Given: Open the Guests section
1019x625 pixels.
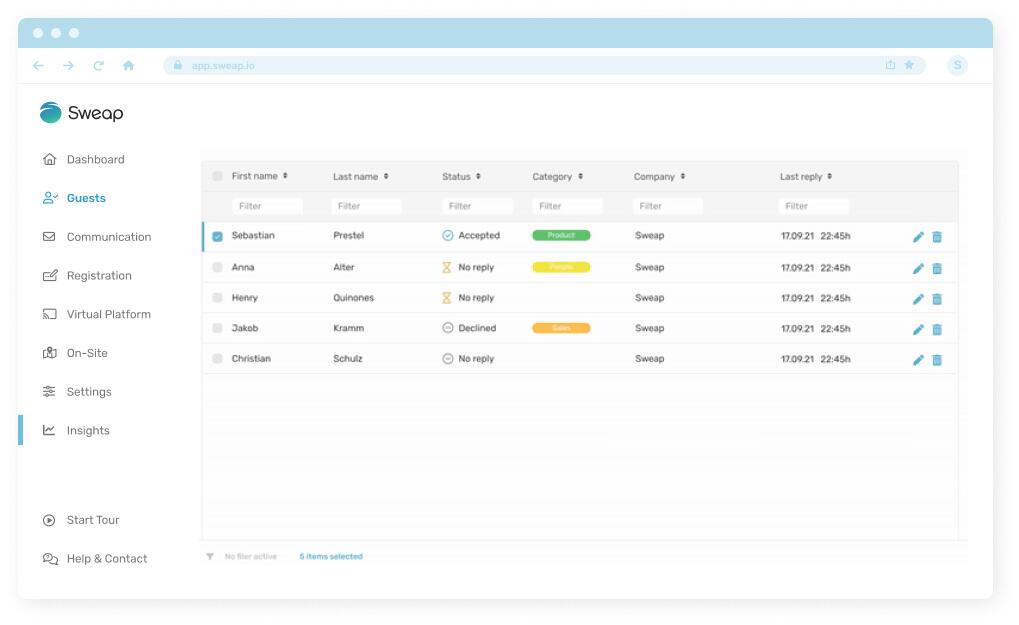Looking at the screenshot, I should (x=85, y=197).
